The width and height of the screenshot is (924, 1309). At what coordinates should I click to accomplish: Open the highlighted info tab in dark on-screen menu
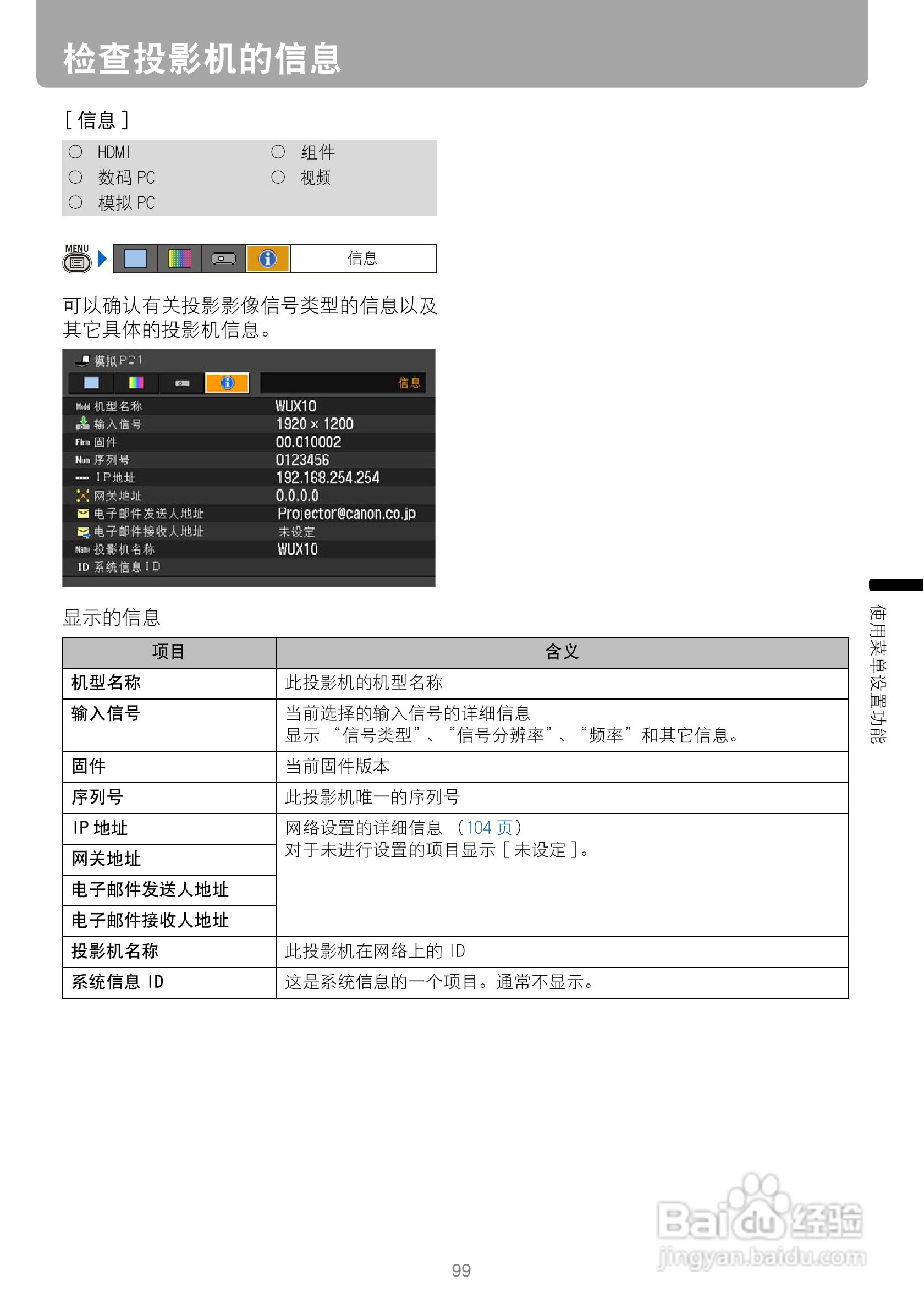(227, 383)
